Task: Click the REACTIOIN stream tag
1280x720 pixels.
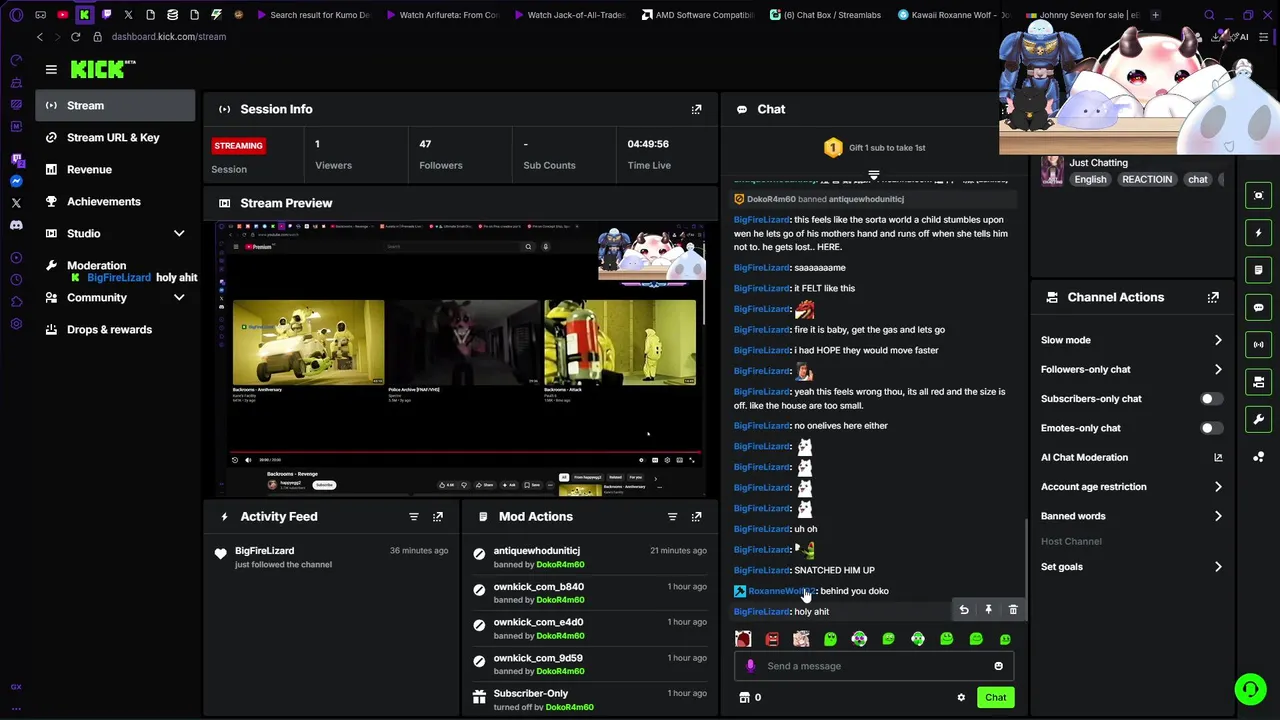Action: (1147, 180)
